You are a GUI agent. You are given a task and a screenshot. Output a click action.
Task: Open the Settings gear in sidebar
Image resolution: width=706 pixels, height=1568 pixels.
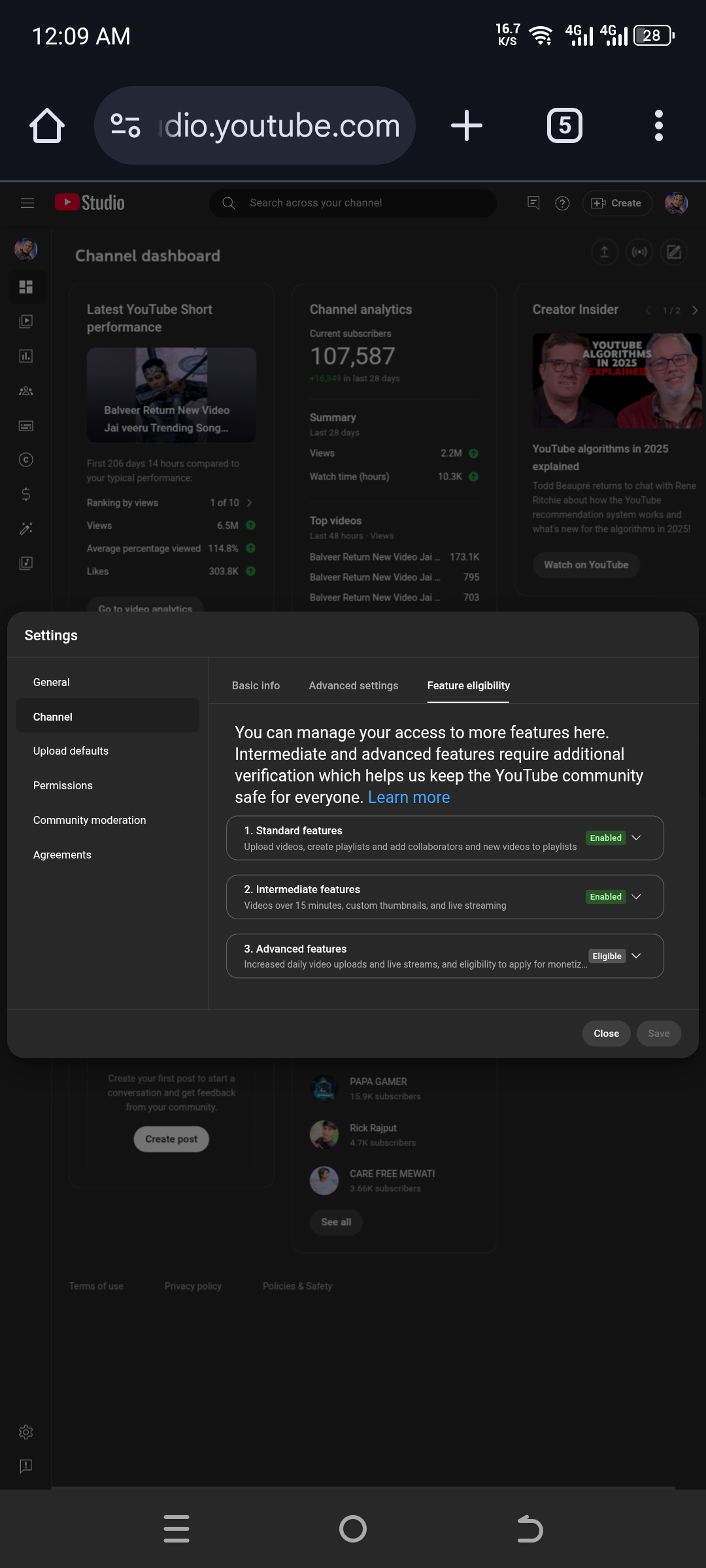26,1432
